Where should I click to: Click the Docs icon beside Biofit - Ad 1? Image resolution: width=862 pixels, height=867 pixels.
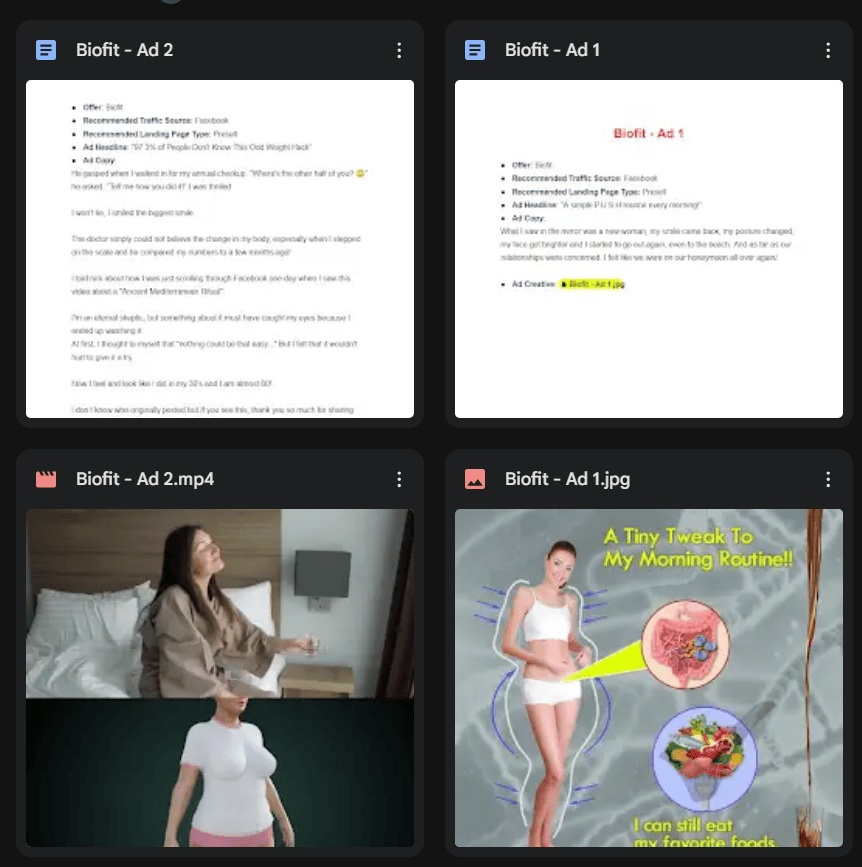(475, 50)
